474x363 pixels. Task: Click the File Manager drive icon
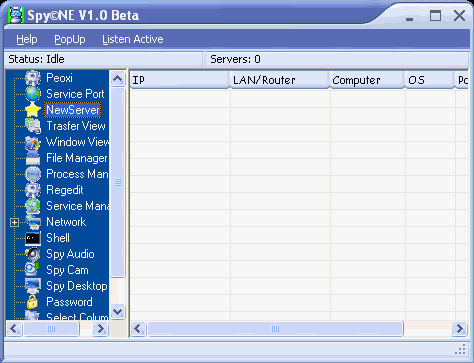pyautogui.click(x=33, y=158)
